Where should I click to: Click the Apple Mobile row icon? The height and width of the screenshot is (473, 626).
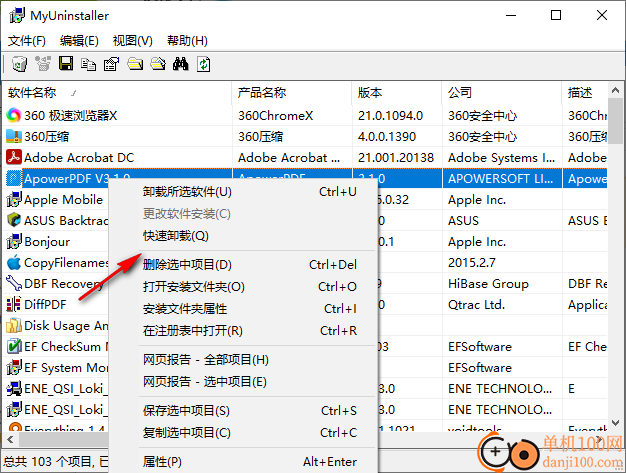(x=14, y=199)
